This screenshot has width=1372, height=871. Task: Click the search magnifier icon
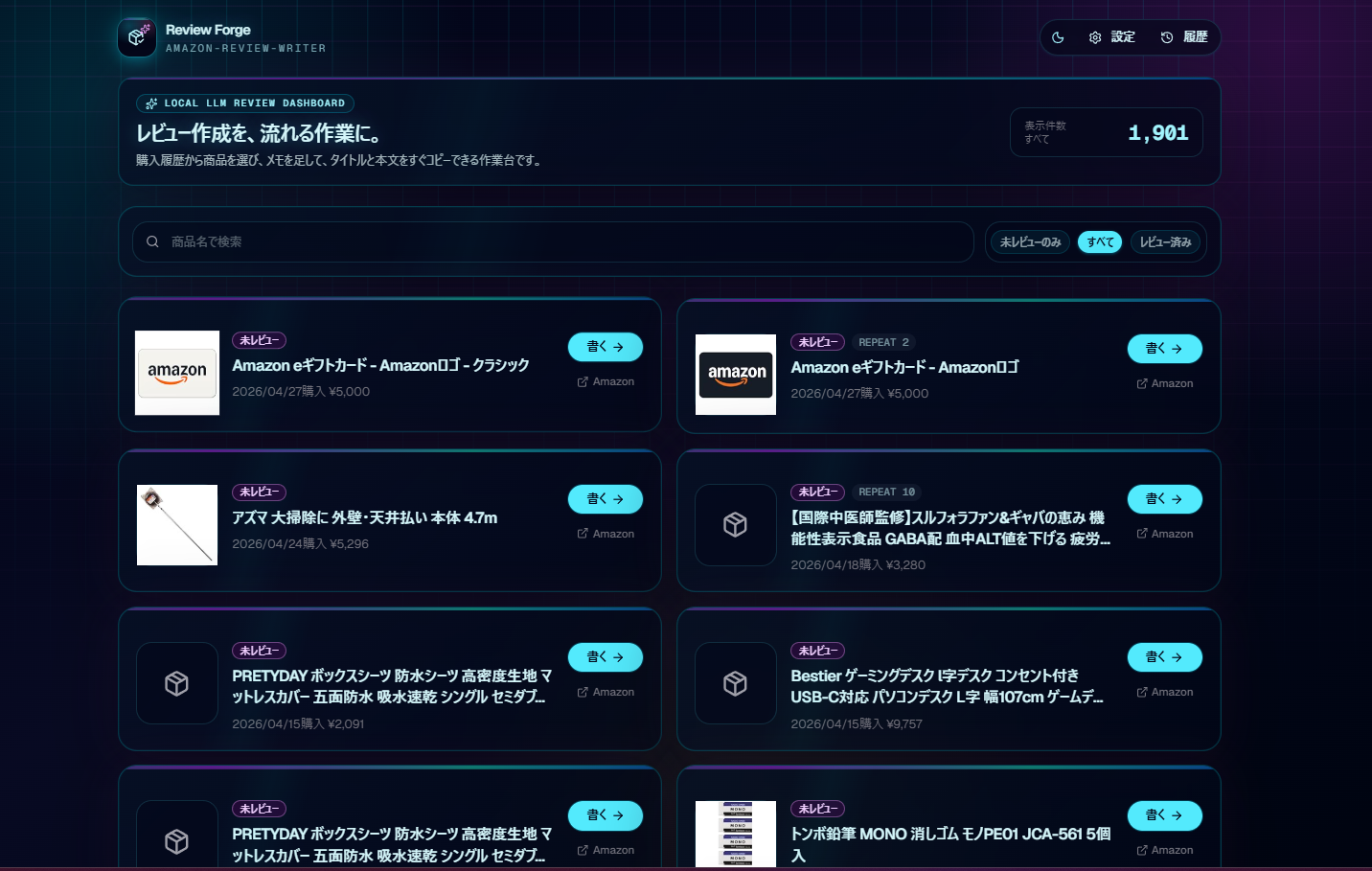pos(152,241)
